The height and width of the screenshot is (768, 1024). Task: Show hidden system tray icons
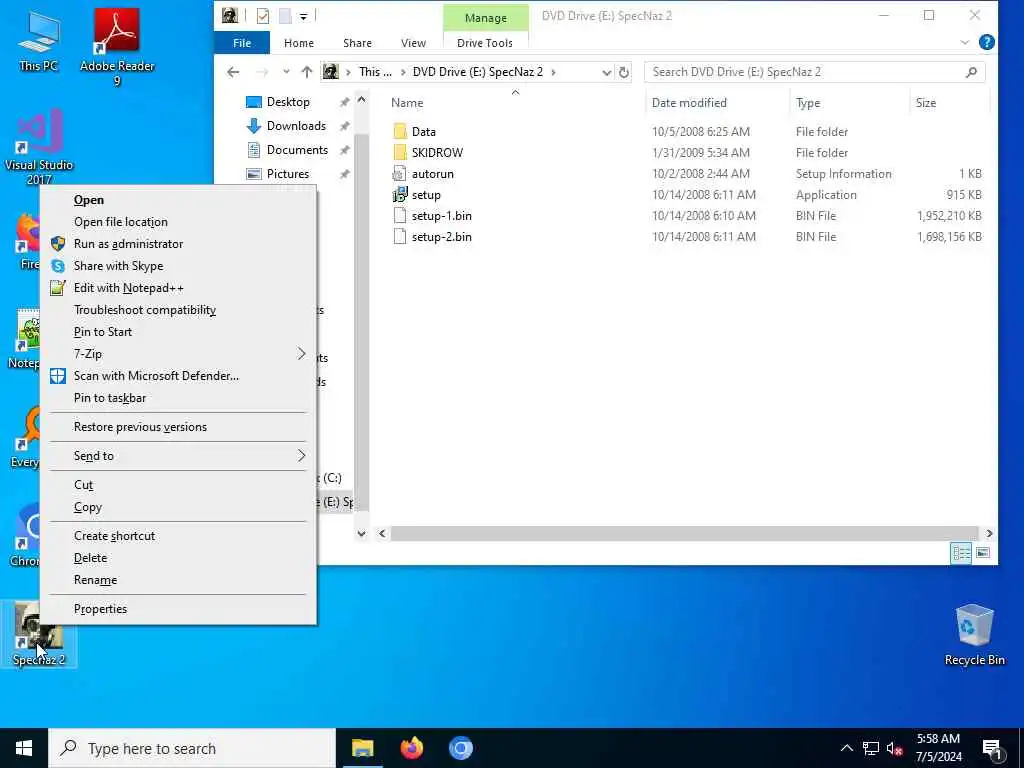(846, 748)
